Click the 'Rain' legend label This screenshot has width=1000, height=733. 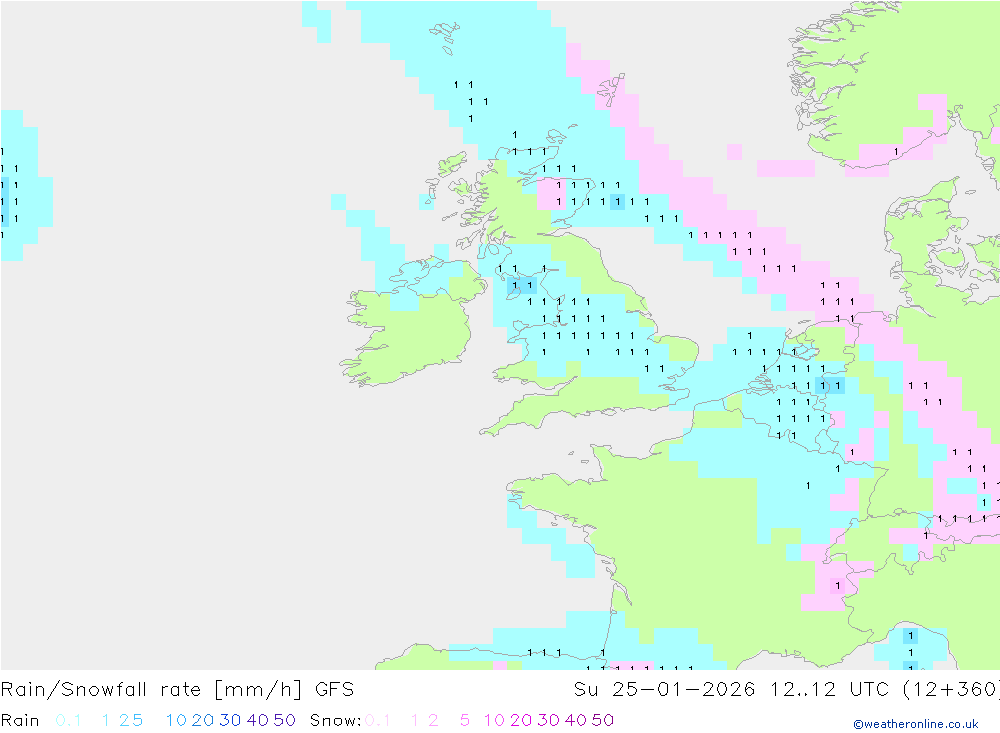[20, 720]
